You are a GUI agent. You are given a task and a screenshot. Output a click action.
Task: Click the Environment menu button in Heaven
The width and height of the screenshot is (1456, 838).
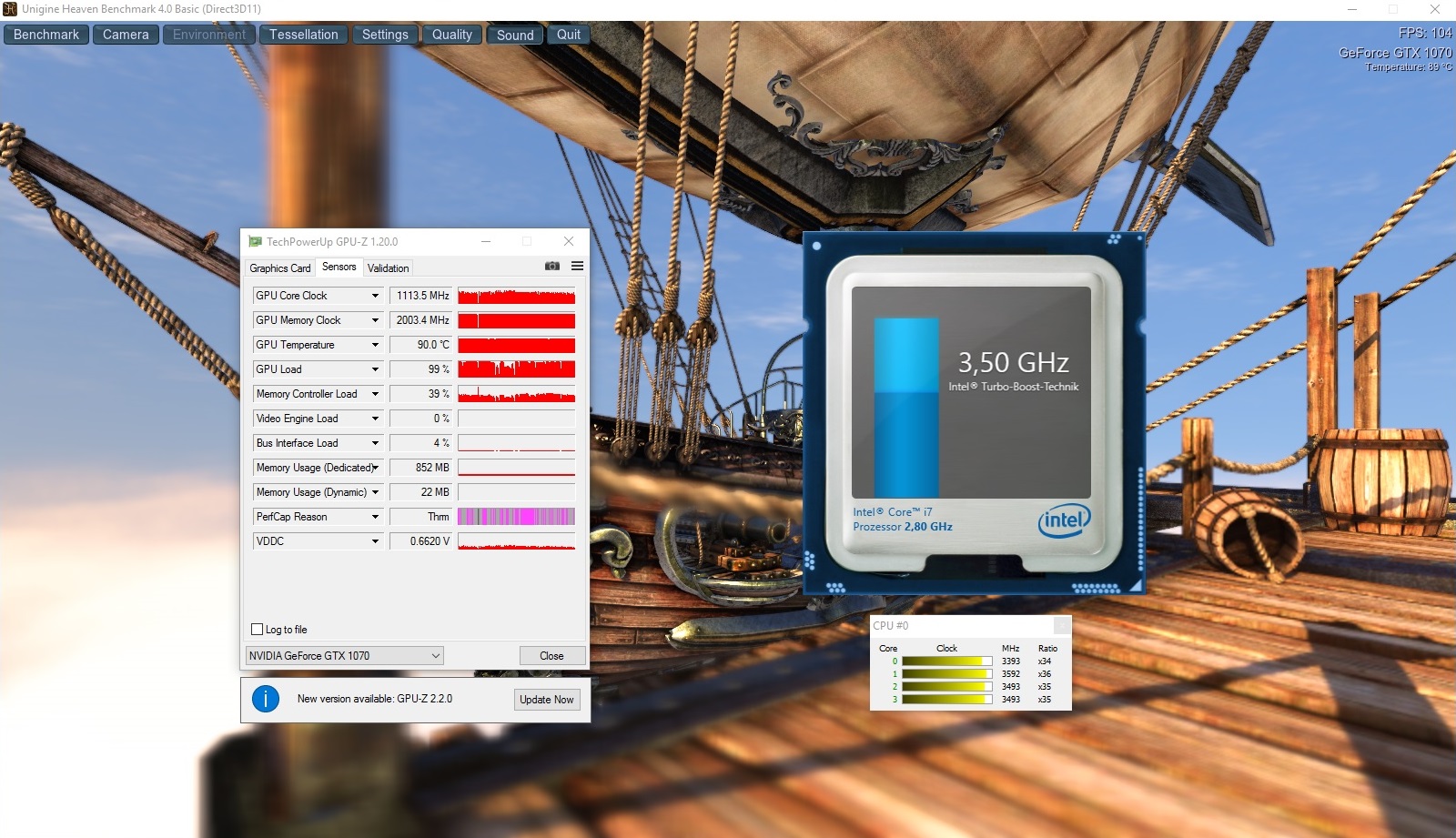tap(209, 35)
